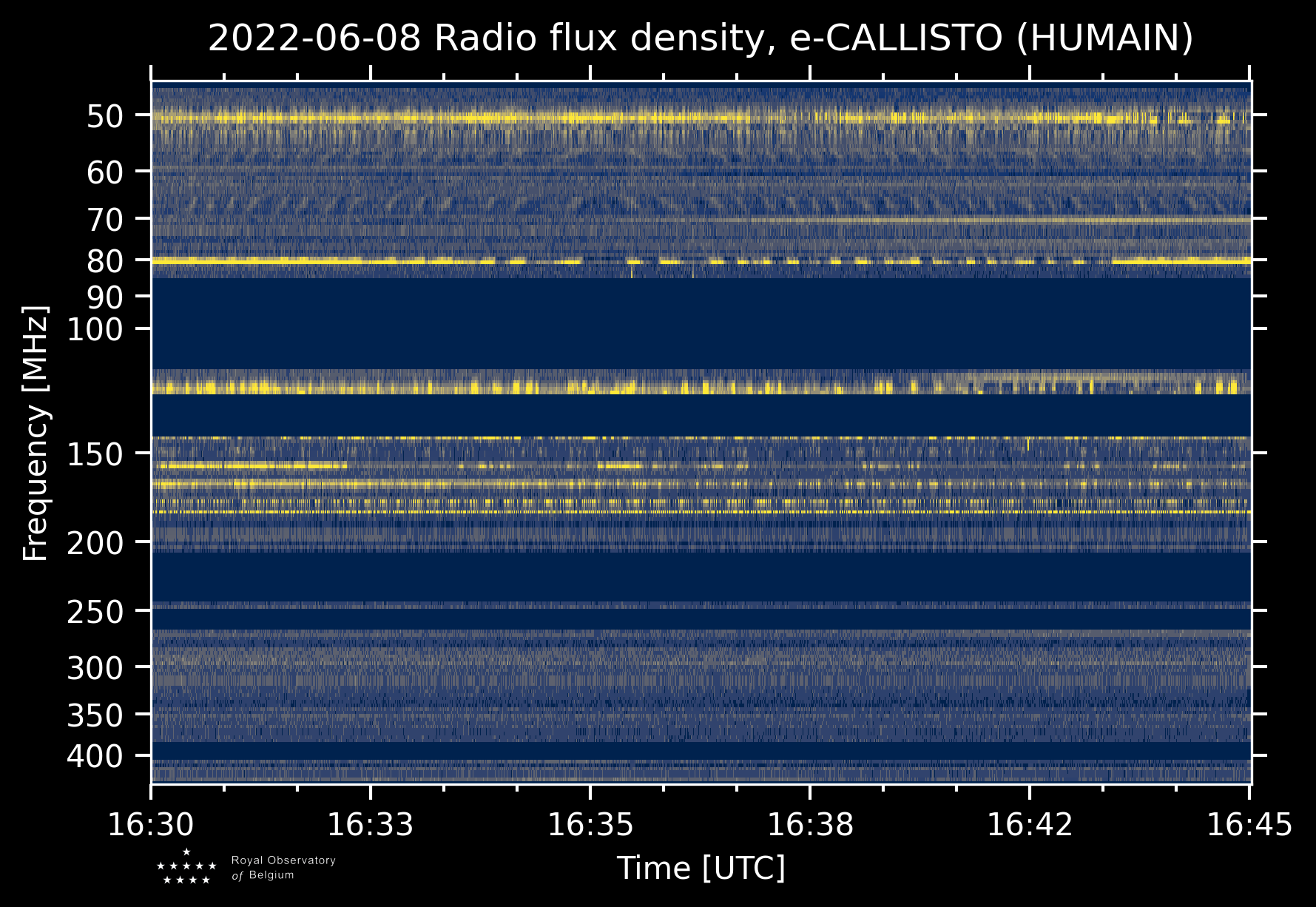This screenshot has height=907, width=1316.
Task: Click the 16:38 time tick label
Action: pyautogui.click(x=810, y=825)
